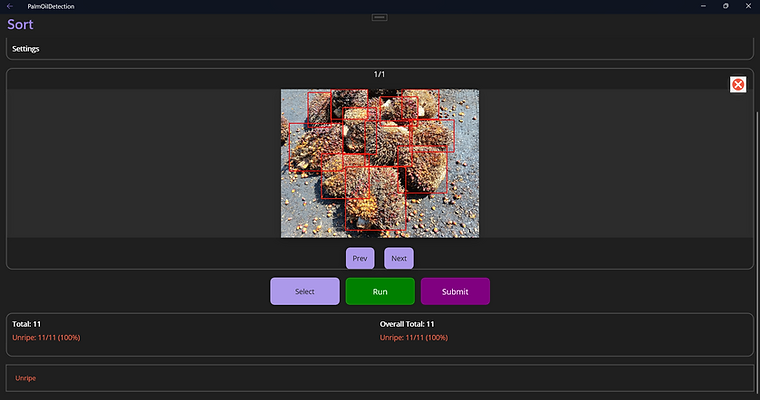Go to the previous image with Prev
This screenshot has width=760, height=400.
point(360,258)
